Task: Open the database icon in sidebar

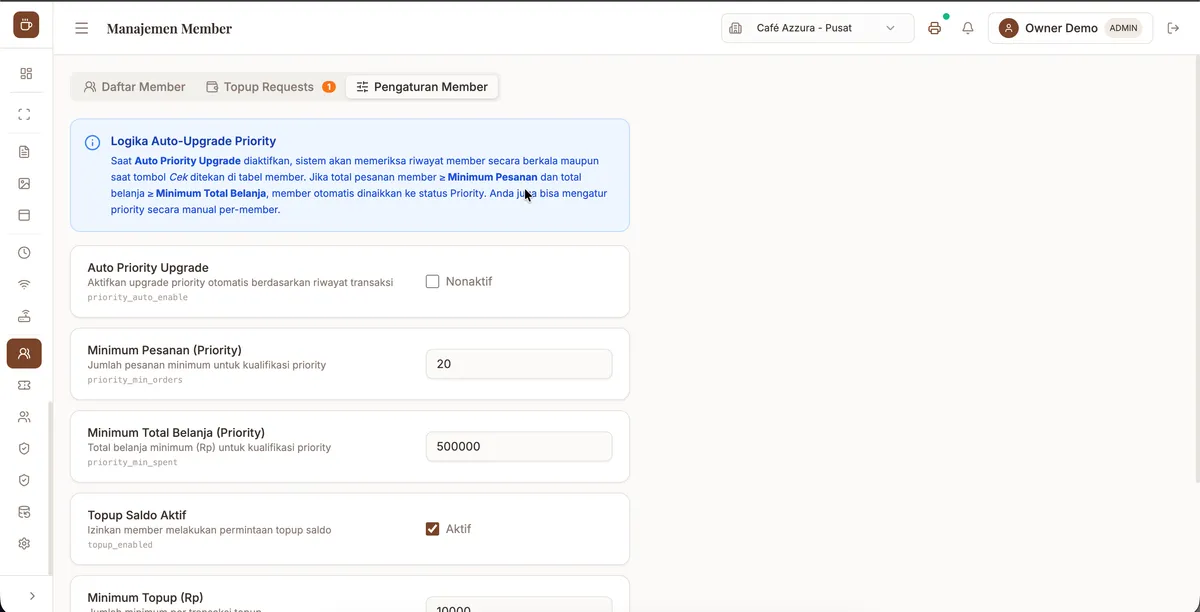Action: (25, 512)
